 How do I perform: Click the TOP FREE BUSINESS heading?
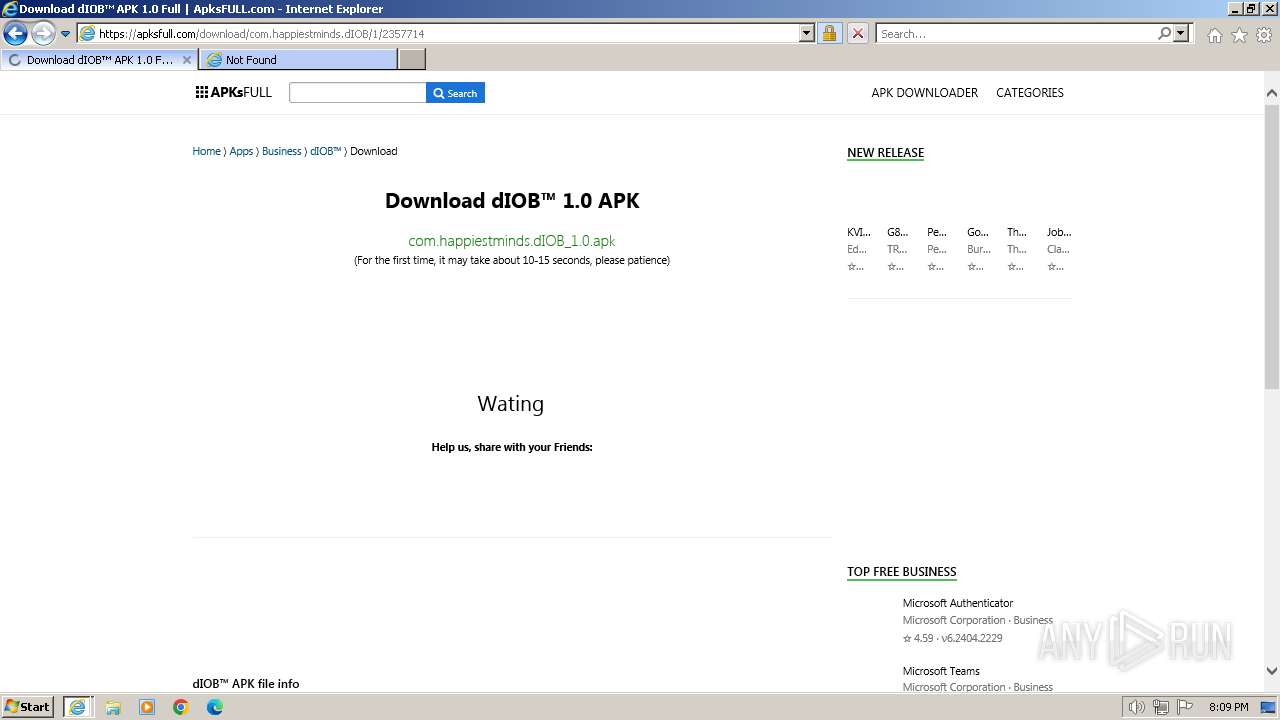901,572
